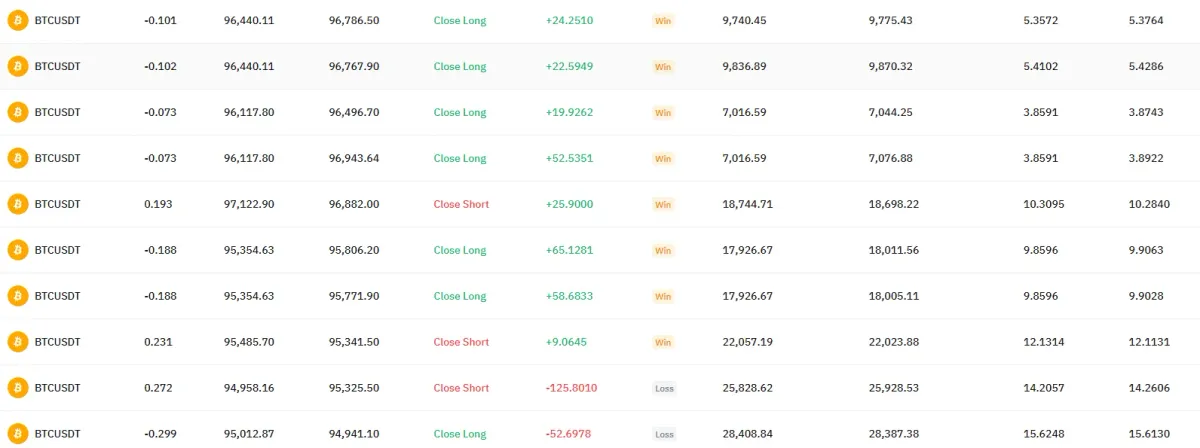
Task: Click Close Short beside the +9.0645 profit
Action: tap(461, 342)
